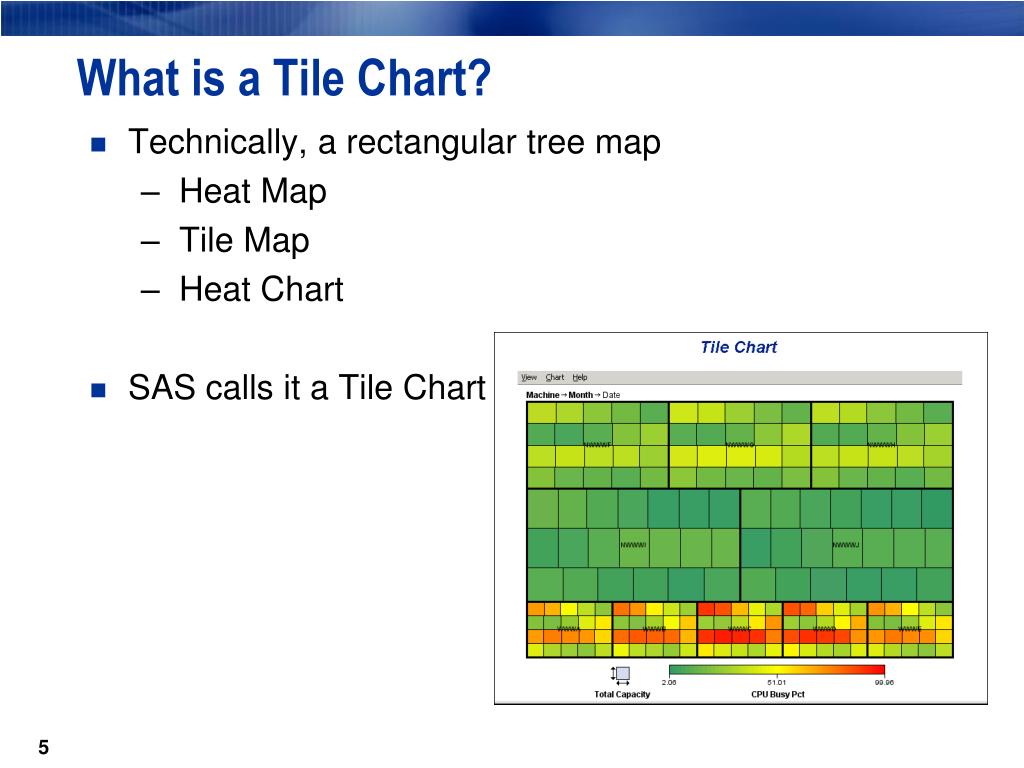Click the CPU Busy Pct color gradient bar
1024x768 pixels.
pyautogui.click(x=776, y=670)
